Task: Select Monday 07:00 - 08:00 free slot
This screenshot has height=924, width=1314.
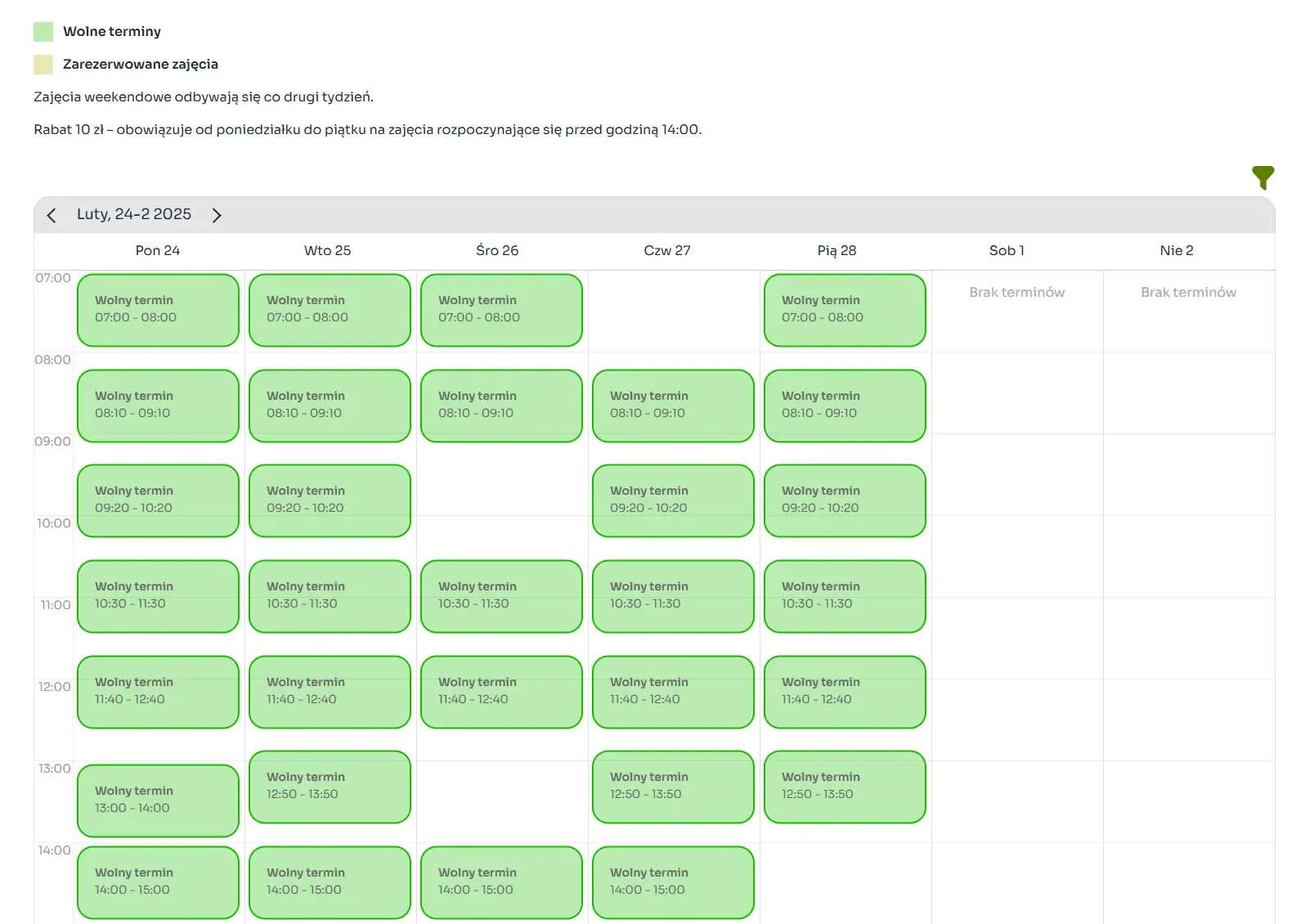Action: pyautogui.click(x=158, y=310)
